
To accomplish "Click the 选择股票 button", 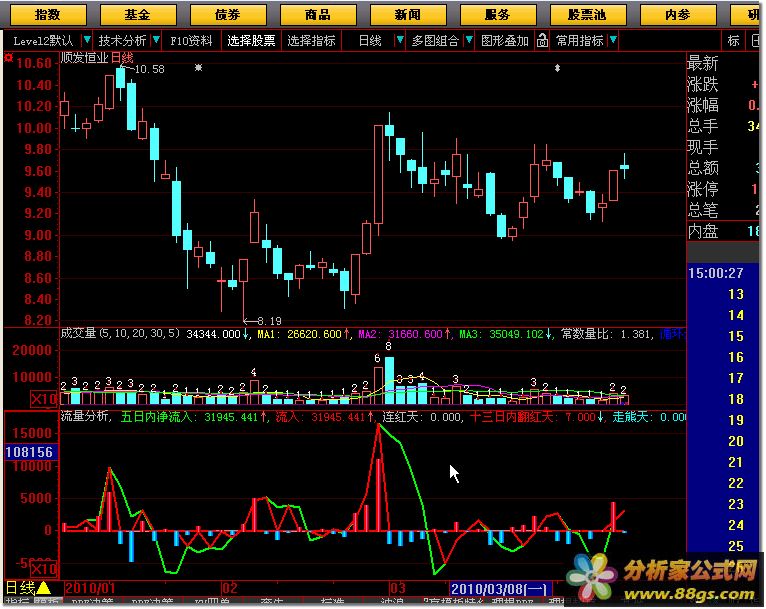I will (x=251, y=41).
